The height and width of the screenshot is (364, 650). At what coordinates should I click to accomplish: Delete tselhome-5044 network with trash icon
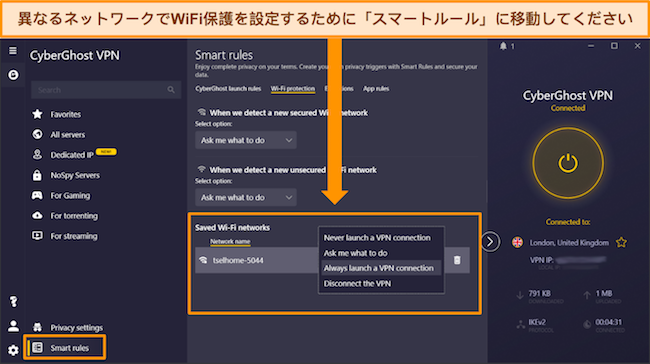[457, 260]
